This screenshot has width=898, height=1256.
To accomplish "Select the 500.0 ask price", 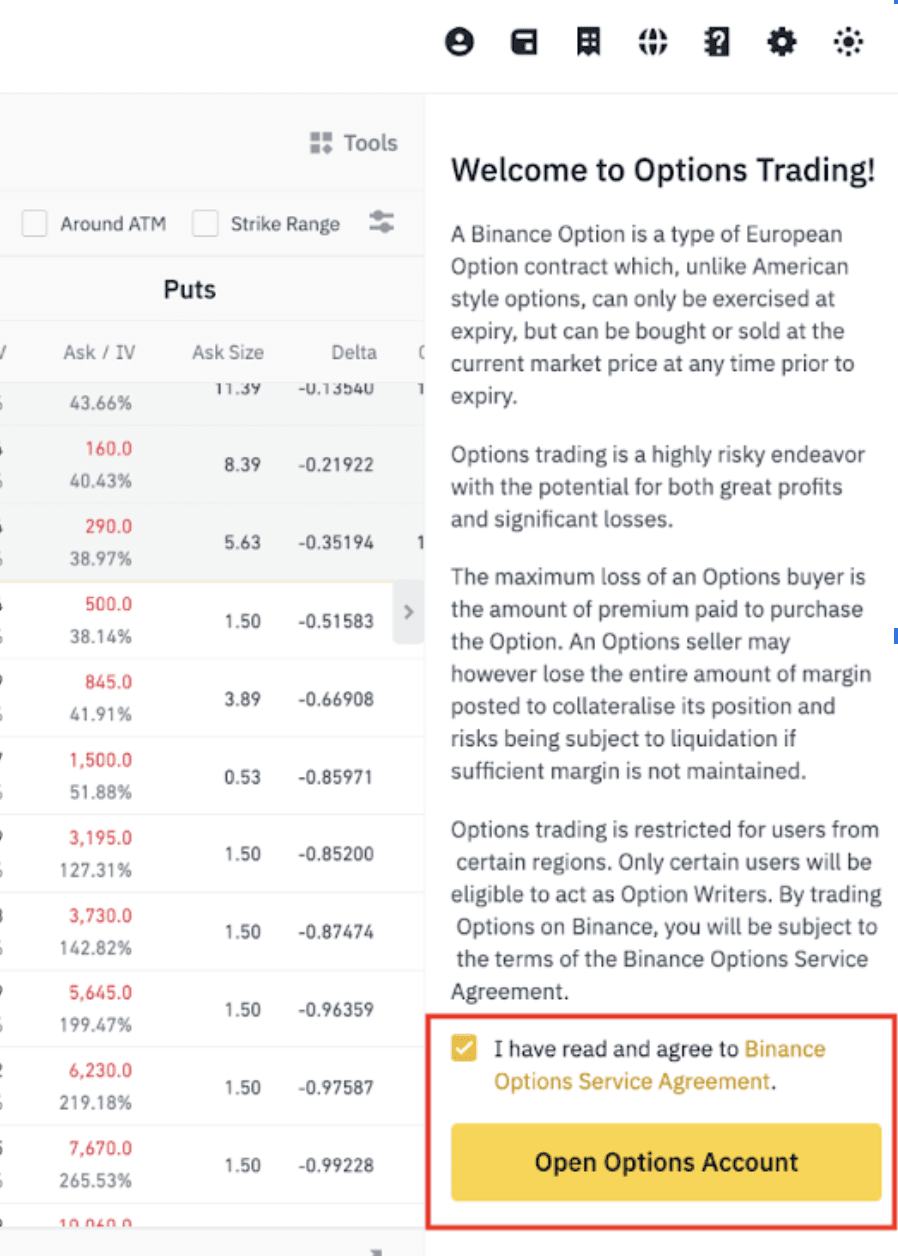I will [x=108, y=605].
